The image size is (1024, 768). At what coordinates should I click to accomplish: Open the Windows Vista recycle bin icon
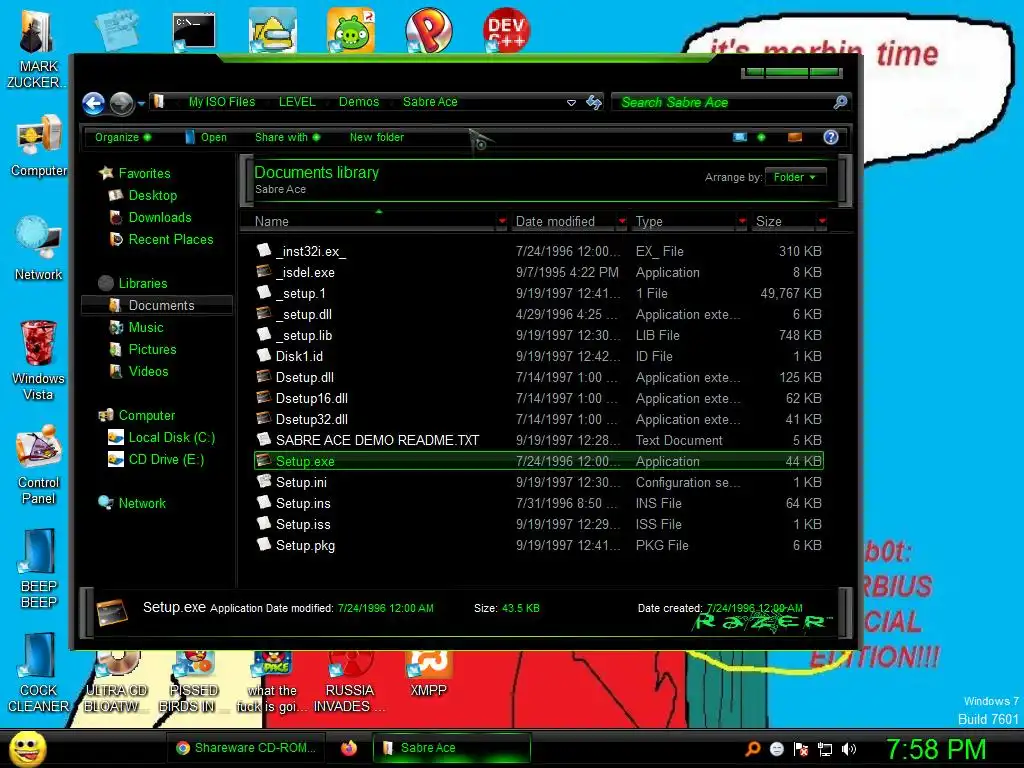point(39,360)
